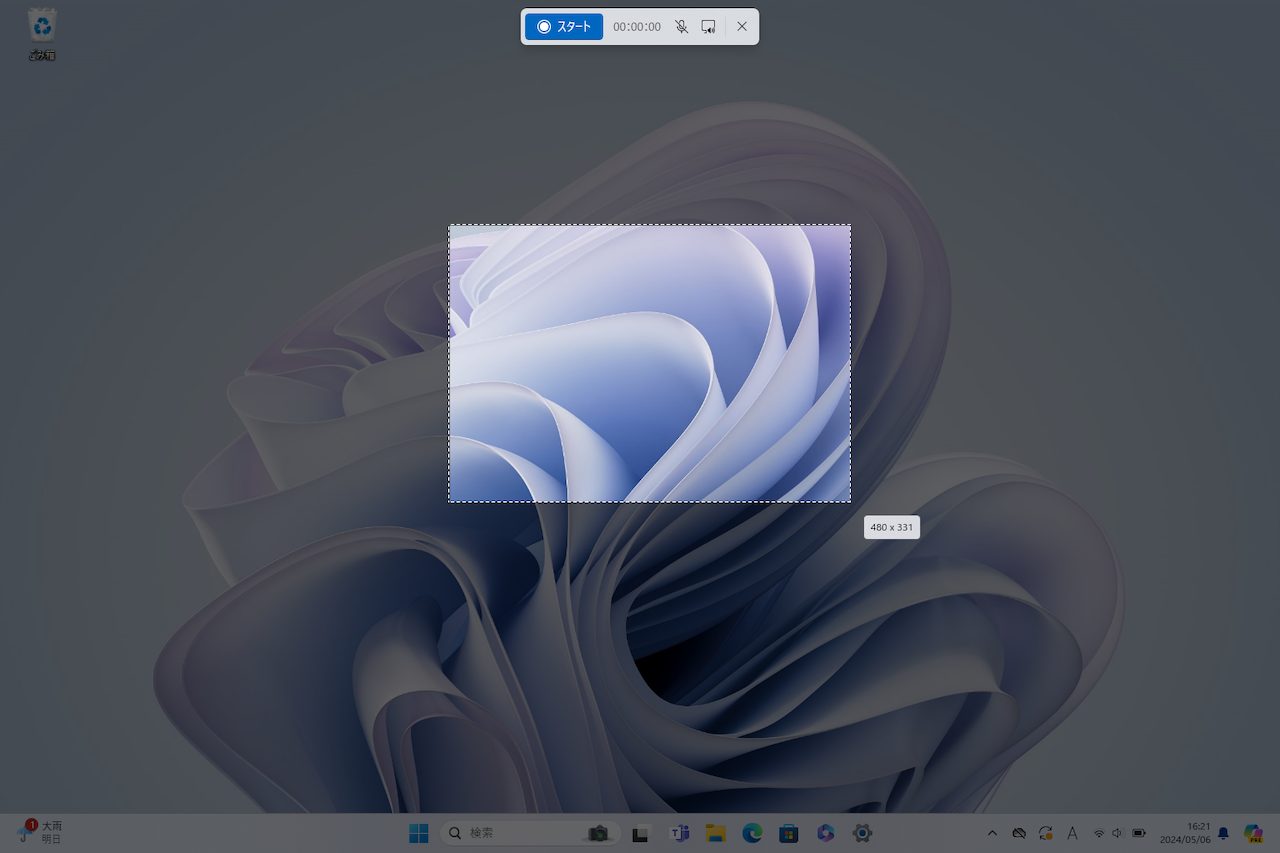Check the battery tray icon
Viewport: 1280px width, 853px height.
pyautogui.click(x=1138, y=833)
